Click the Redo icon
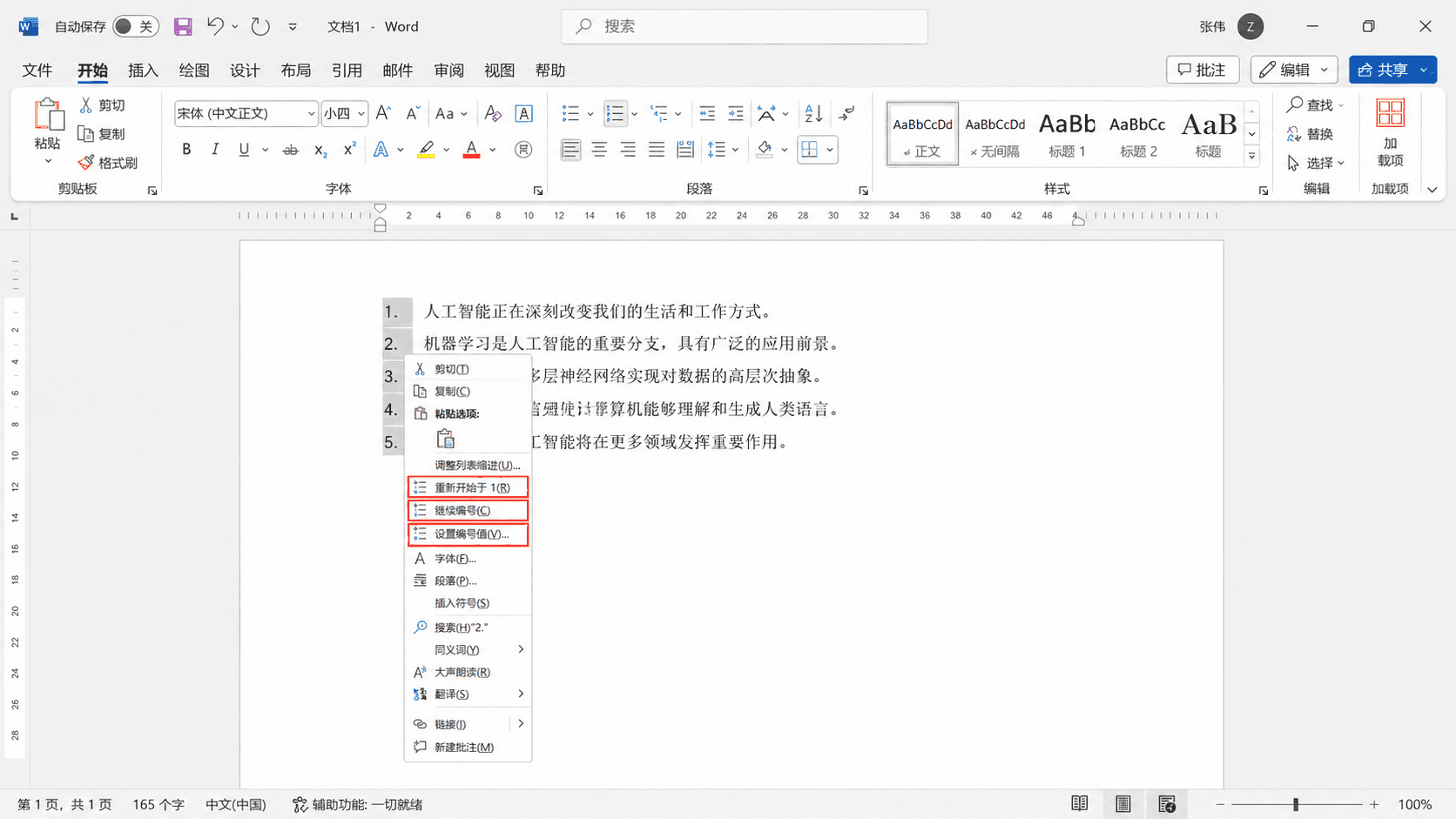This screenshot has height=819, width=1456. (x=260, y=27)
